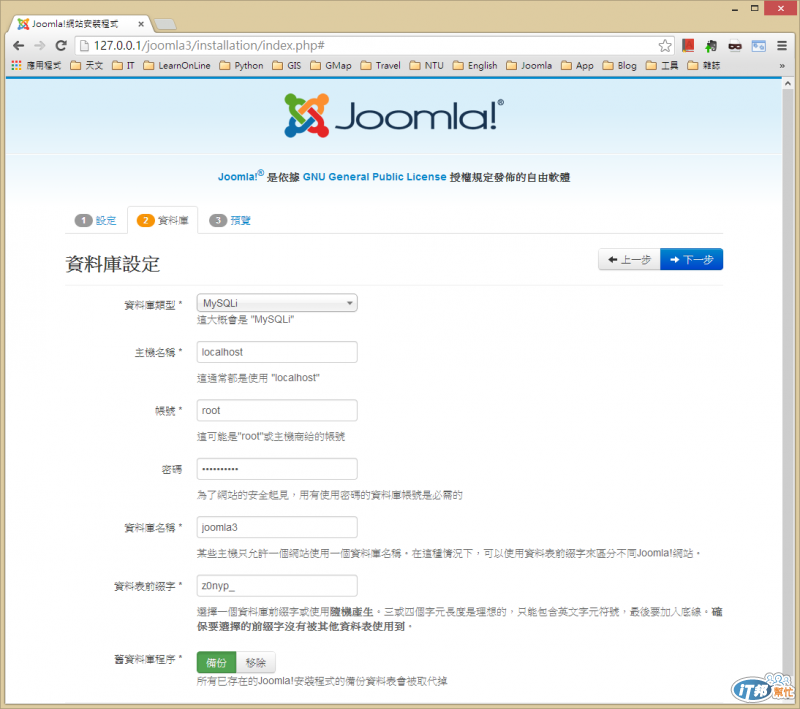Open the MySQLi database type dropdown
This screenshot has width=800, height=709.
click(x=277, y=303)
